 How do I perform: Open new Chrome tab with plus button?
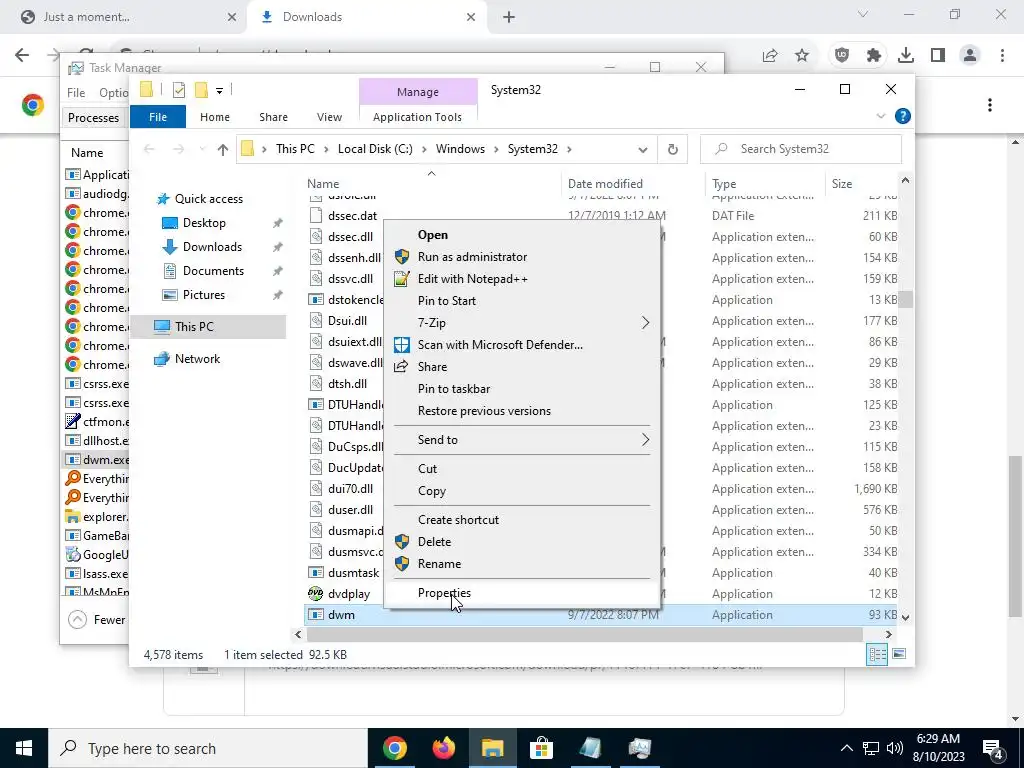[x=509, y=17]
